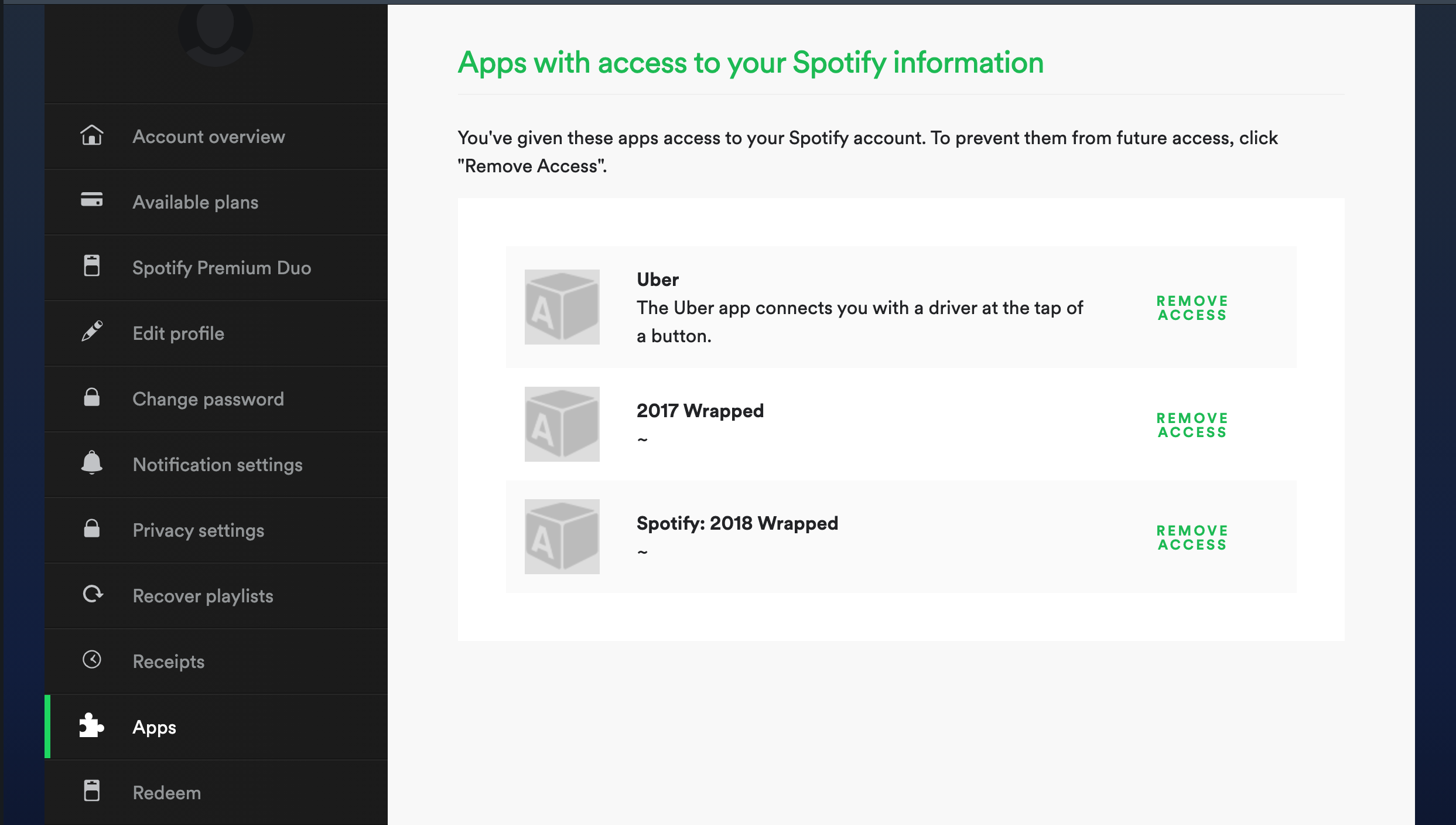Click the Receipts clock icon
Image resolution: width=1456 pixels, height=825 pixels.
coord(91,660)
